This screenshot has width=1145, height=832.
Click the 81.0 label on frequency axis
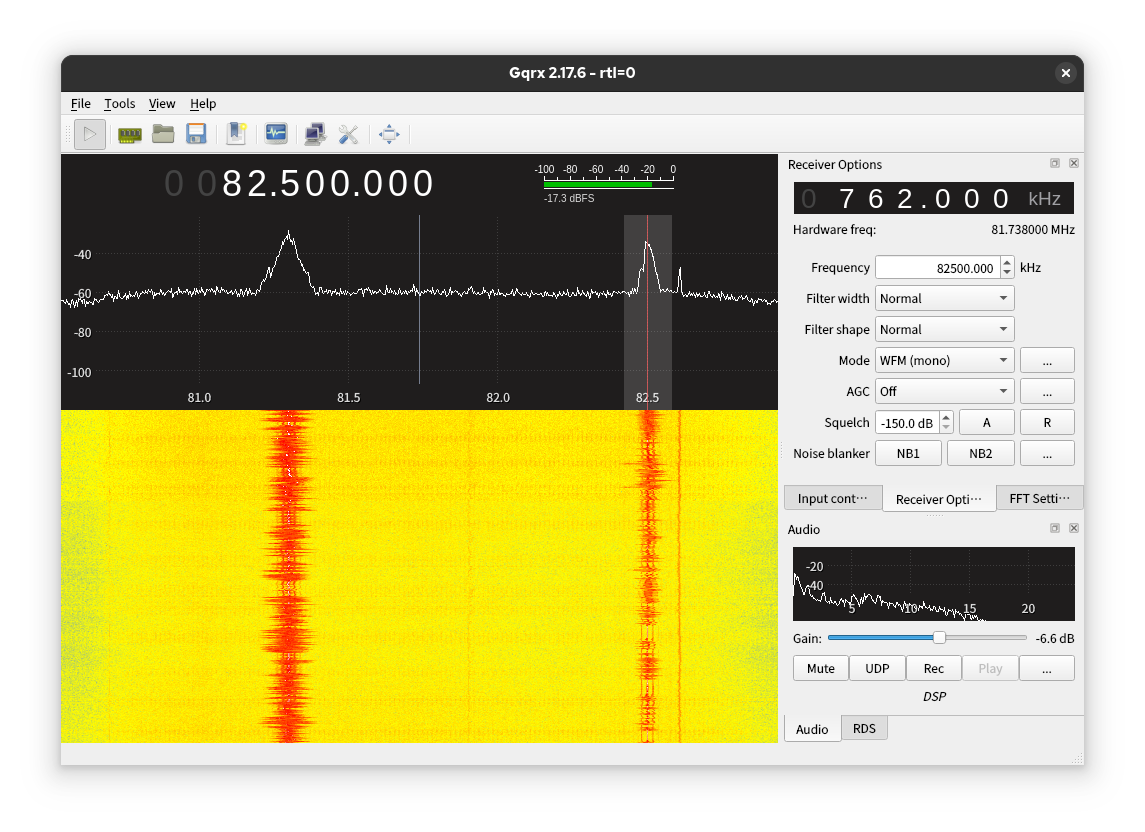click(199, 397)
